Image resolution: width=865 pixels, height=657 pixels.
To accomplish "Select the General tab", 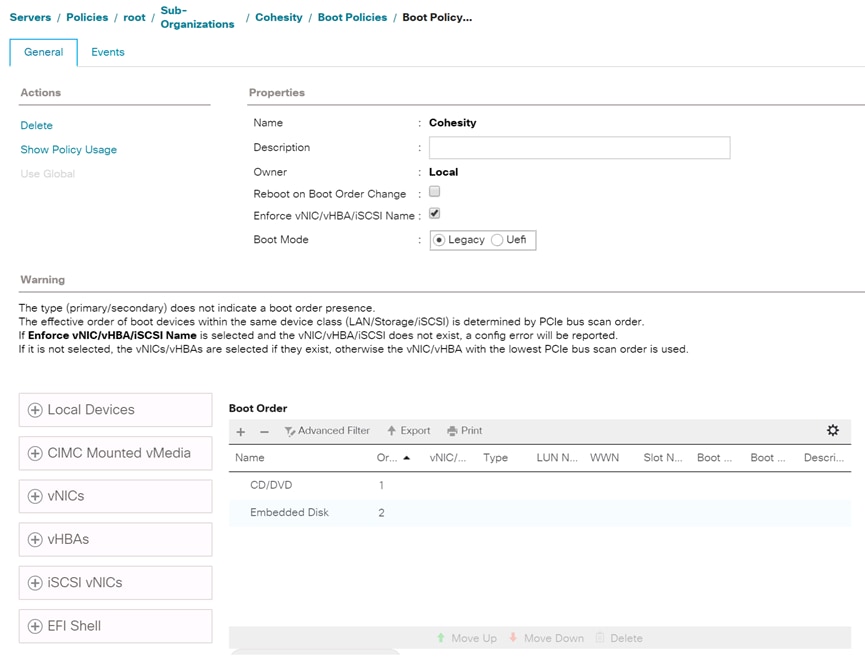I will coord(43,52).
